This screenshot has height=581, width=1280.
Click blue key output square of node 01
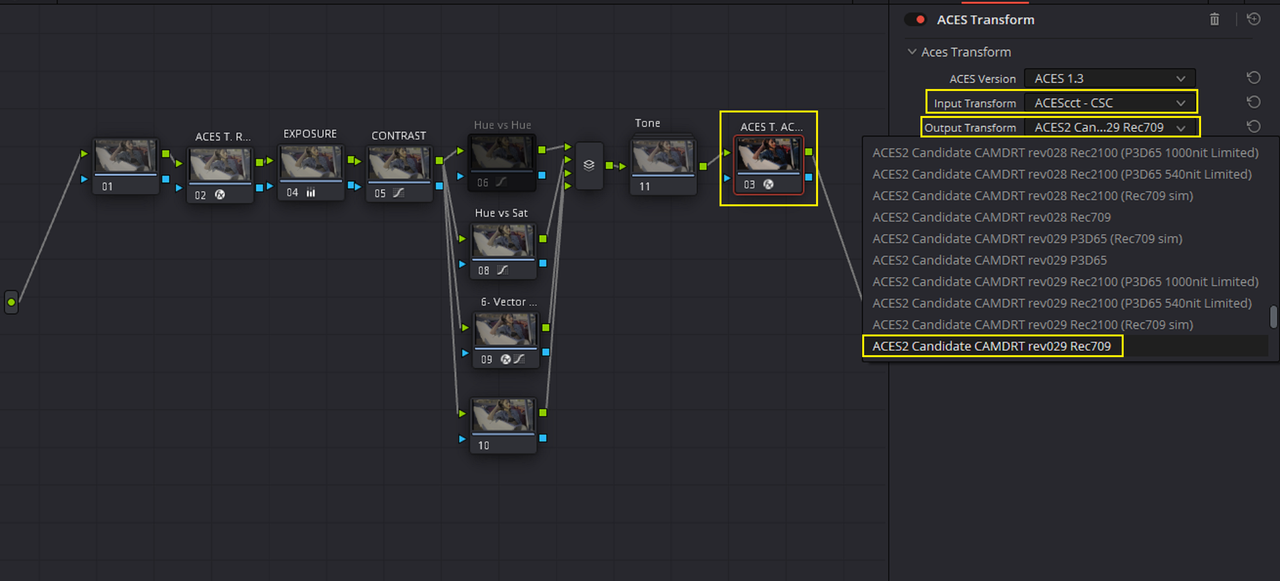[x=167, y=178]
